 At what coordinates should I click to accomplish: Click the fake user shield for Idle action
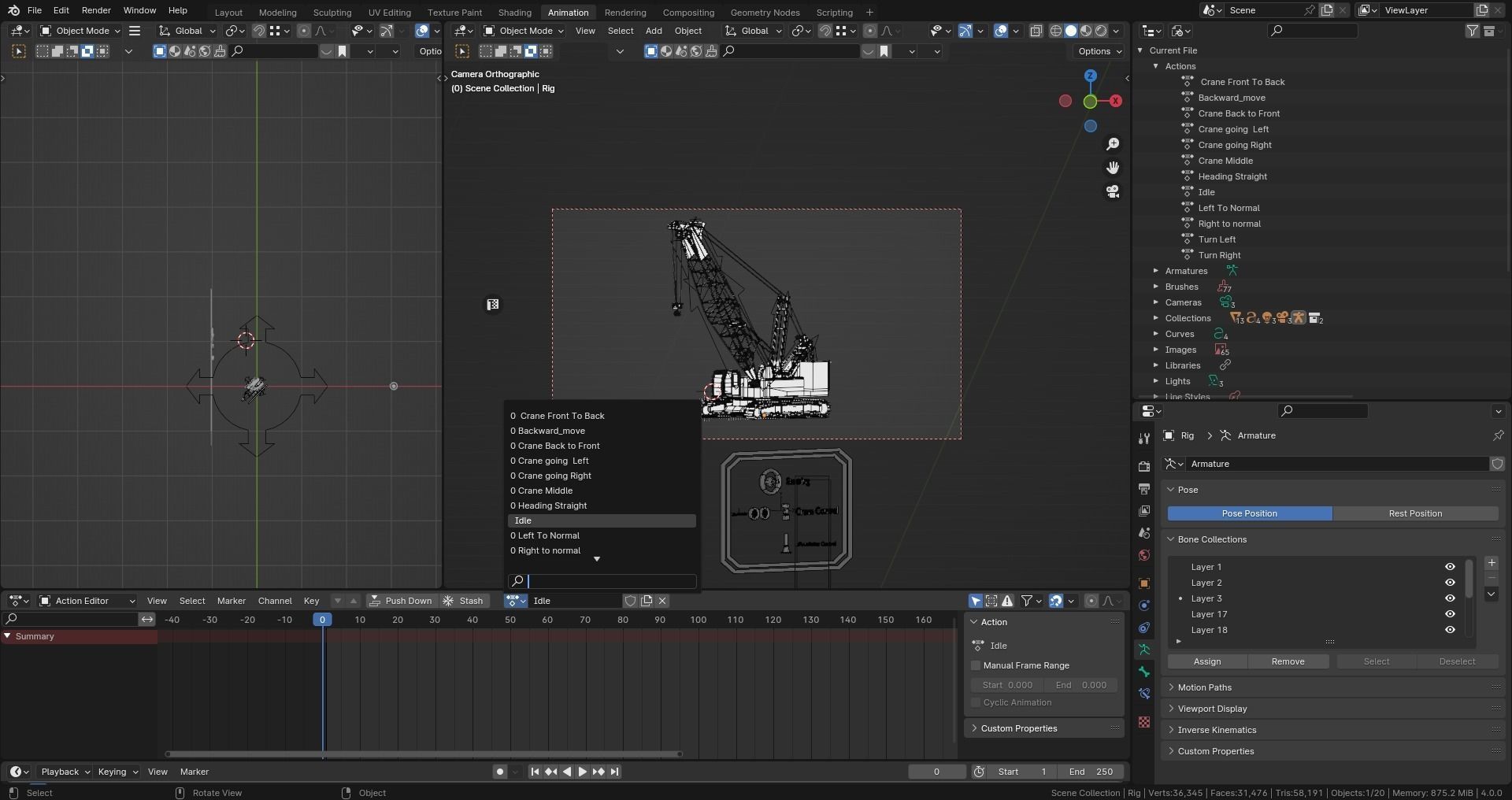(630, 601)
